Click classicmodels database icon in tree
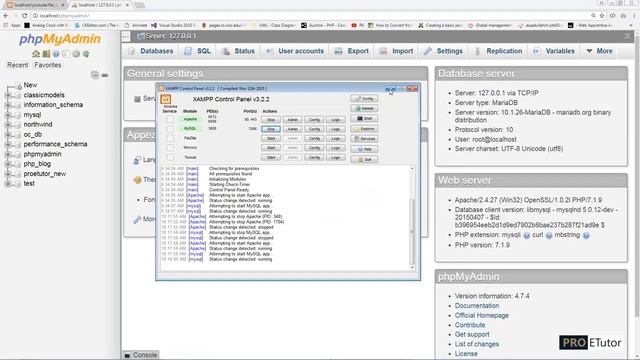The image size is (640, 360). click(17, 95)
